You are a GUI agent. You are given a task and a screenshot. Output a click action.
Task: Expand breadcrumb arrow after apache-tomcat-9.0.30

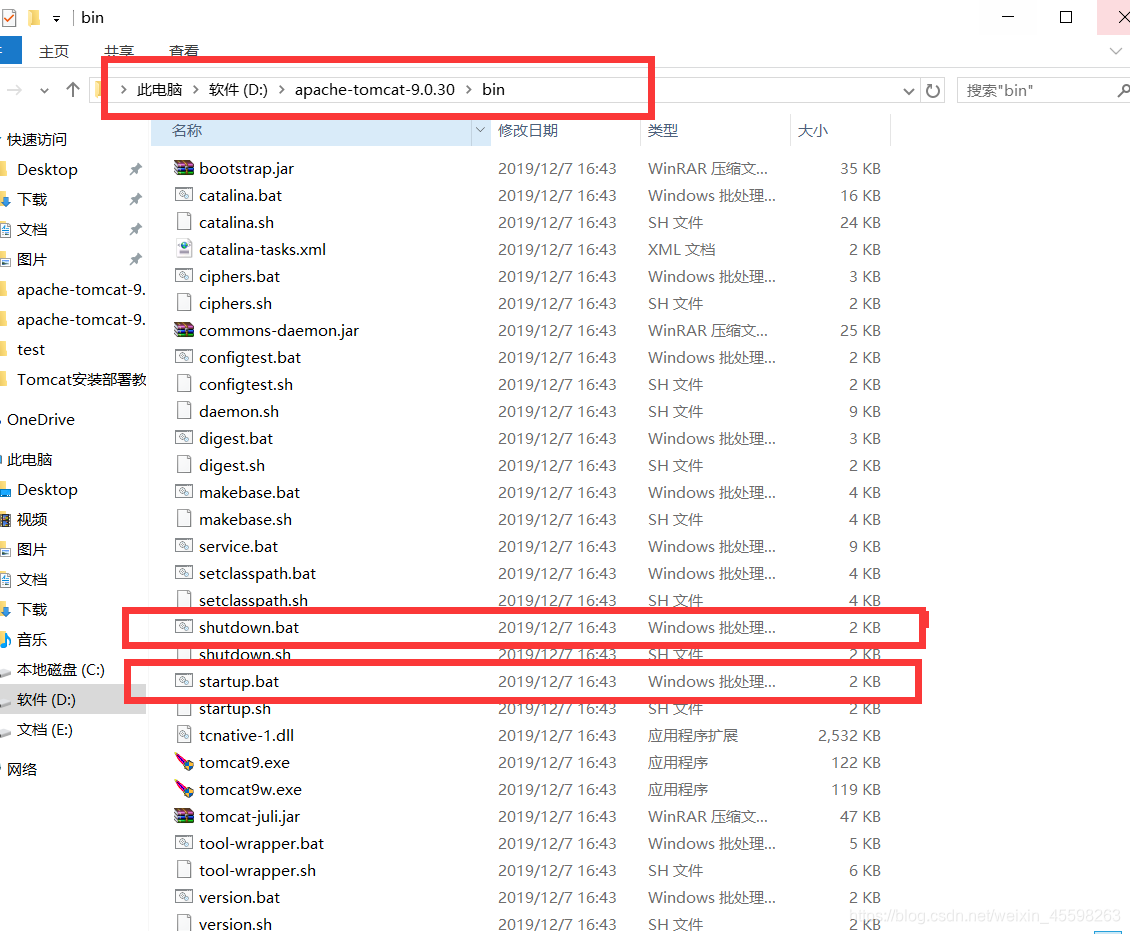[469, 90]
